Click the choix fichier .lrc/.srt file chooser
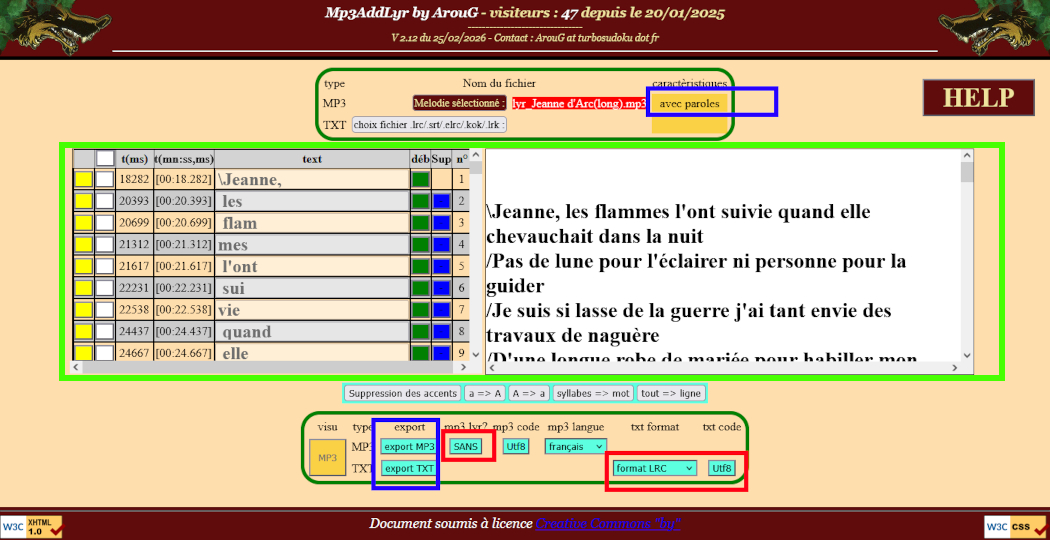1050x540 pixels. pyautogui.click(x=429, y=125)
